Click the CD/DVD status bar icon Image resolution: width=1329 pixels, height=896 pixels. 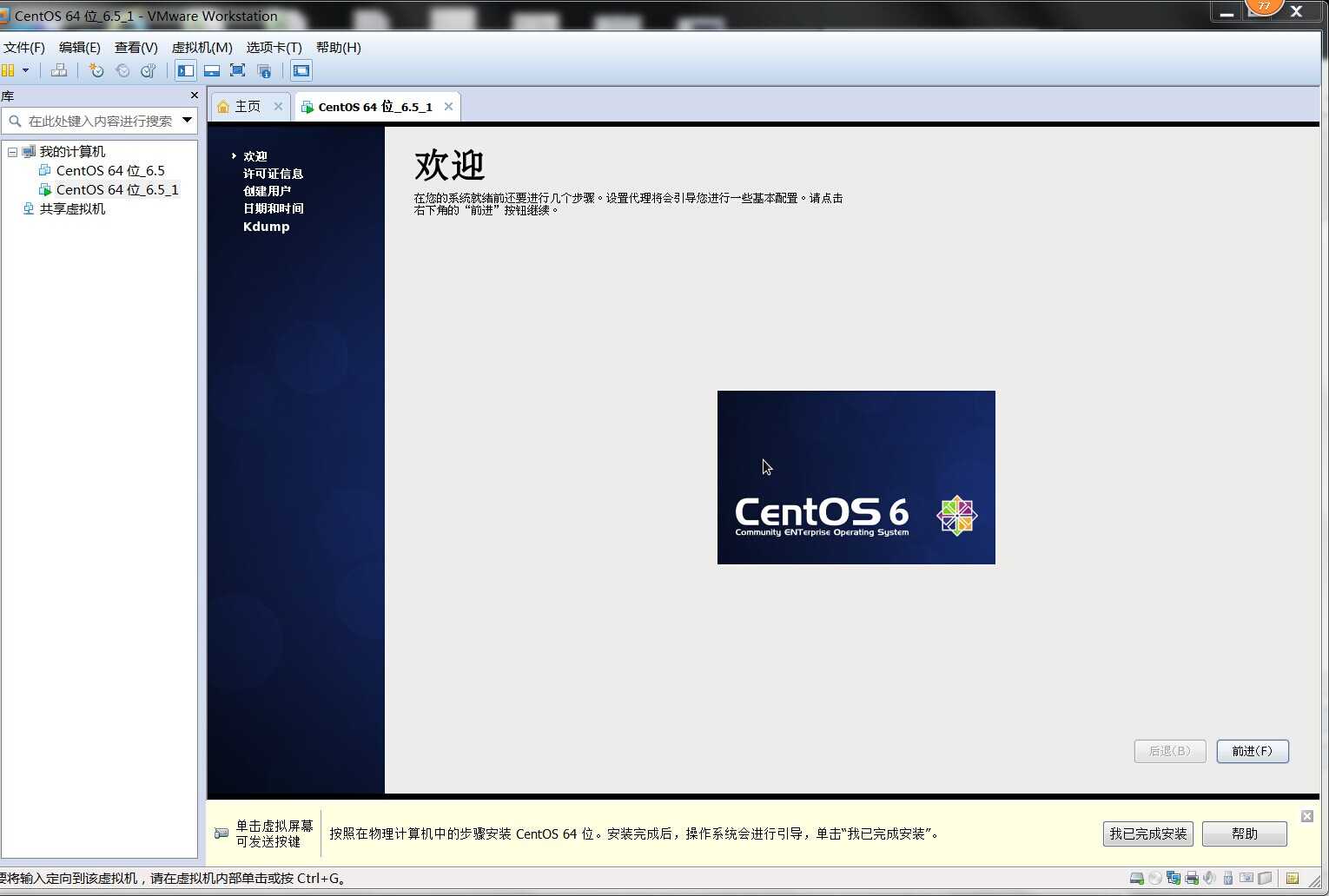tap(1155, 878)
